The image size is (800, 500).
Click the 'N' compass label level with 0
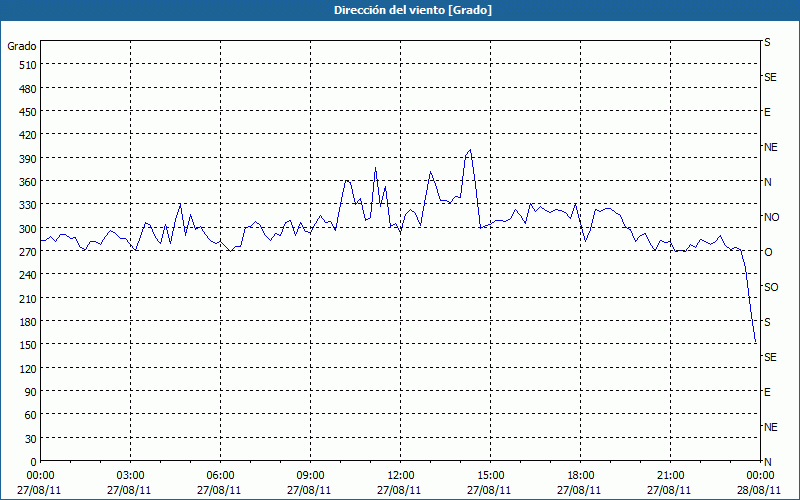point(767,462)
